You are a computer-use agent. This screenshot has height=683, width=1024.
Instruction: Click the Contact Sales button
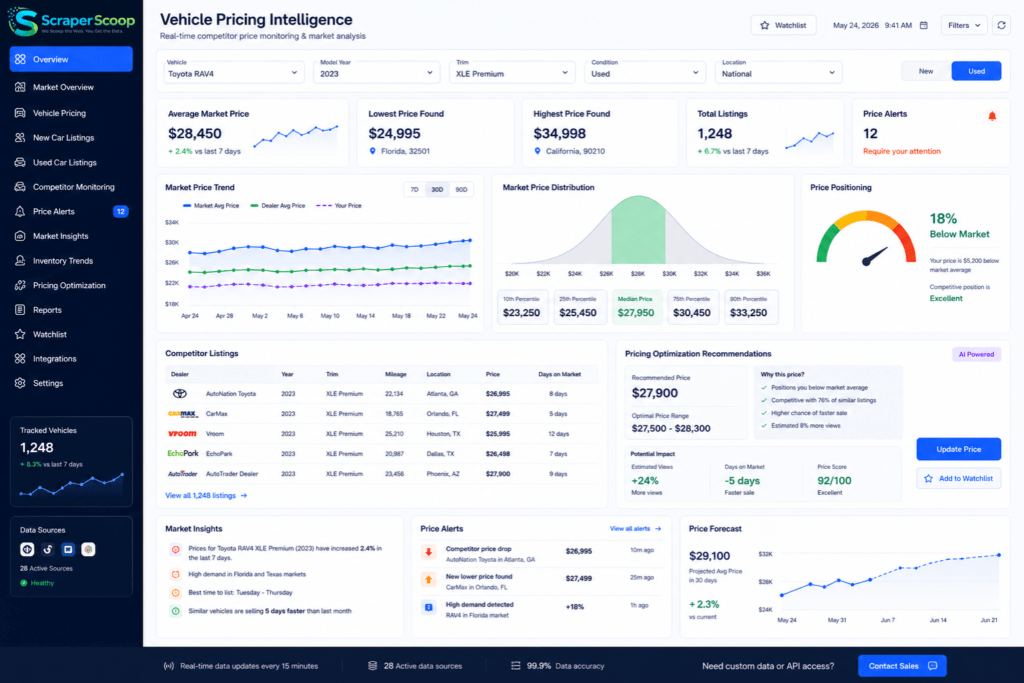pos(902,666)
